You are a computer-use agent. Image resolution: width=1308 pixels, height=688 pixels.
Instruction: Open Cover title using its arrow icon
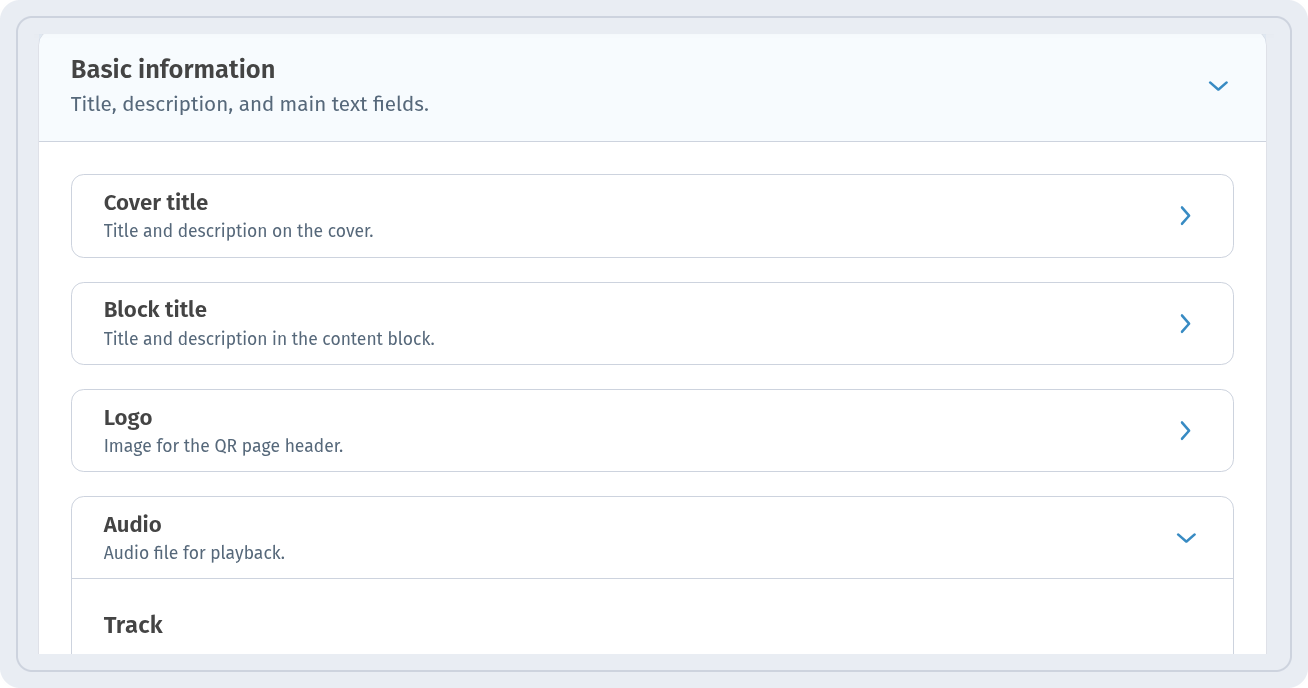tap(1185, 216)
